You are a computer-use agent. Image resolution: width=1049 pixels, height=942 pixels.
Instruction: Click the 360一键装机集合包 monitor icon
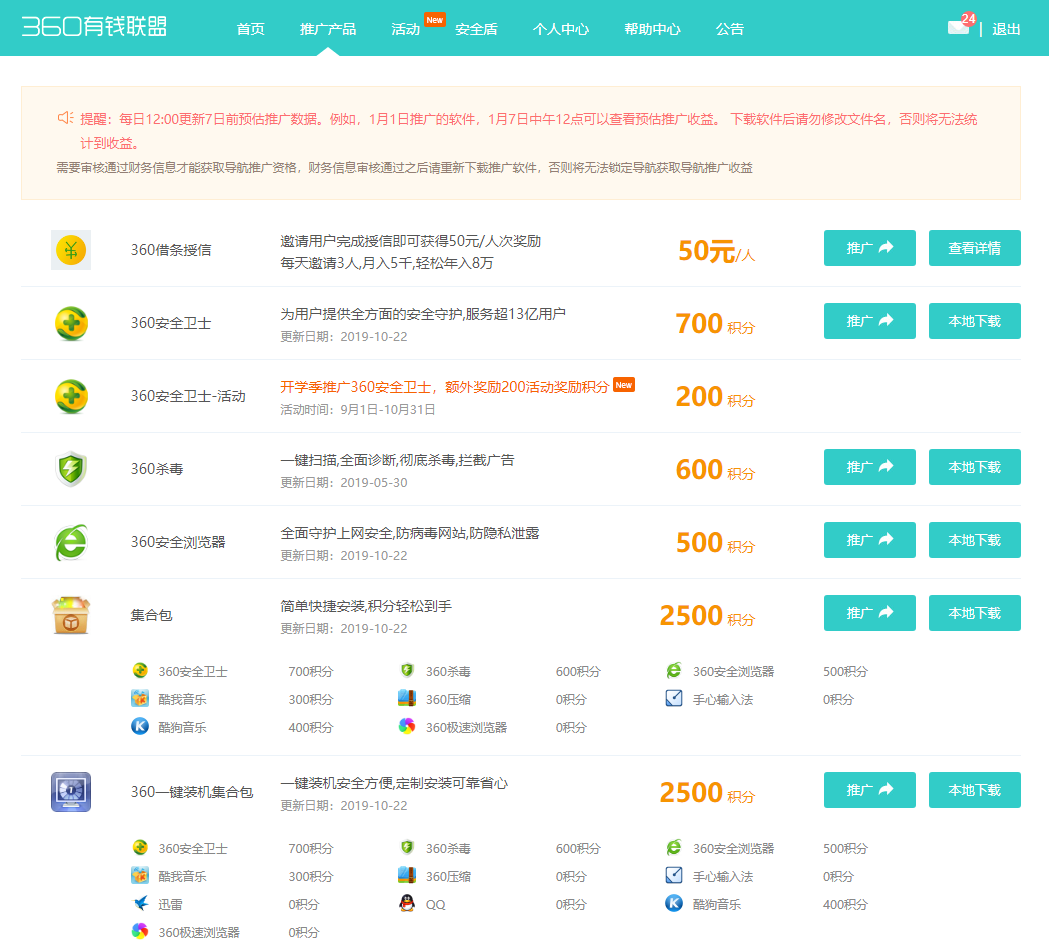(x=71, y=792)
